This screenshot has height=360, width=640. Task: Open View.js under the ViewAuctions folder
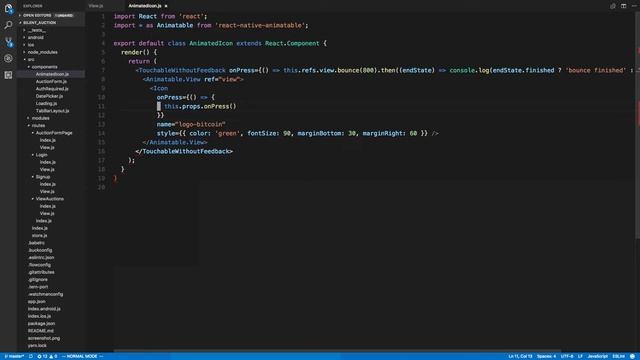(47, 214)
